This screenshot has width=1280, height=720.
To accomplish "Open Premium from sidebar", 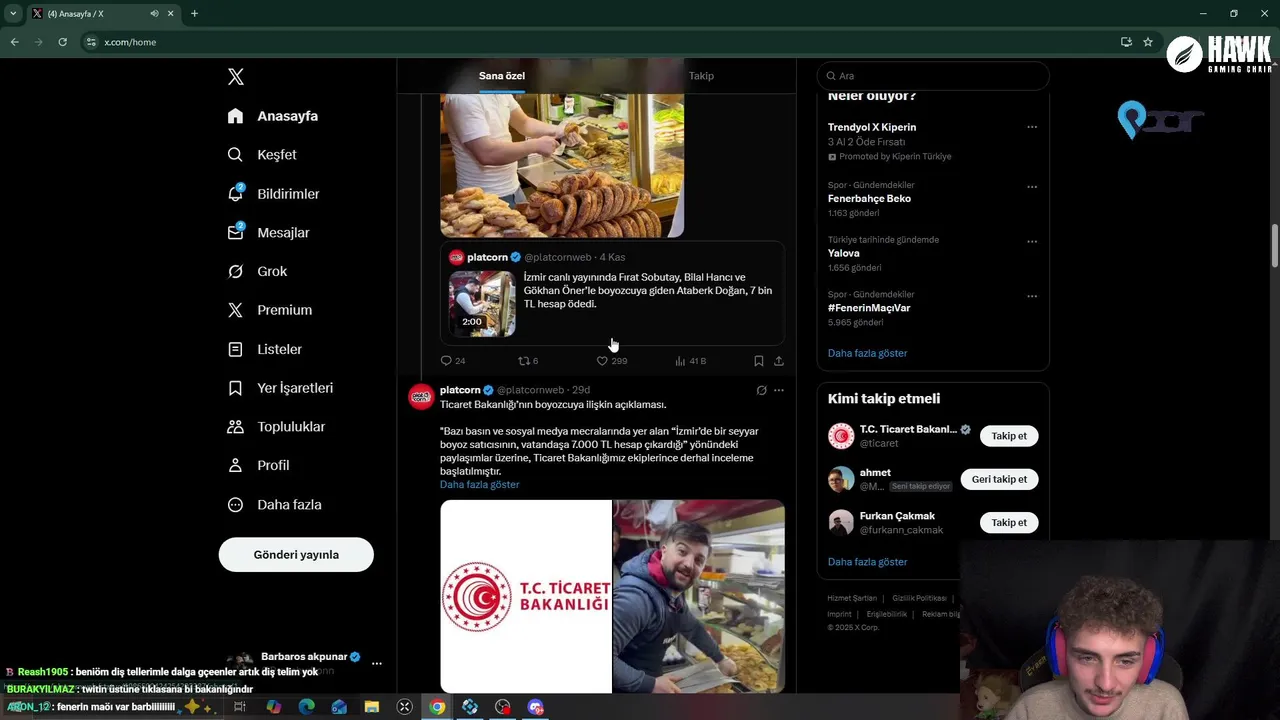I will point(270,310).
